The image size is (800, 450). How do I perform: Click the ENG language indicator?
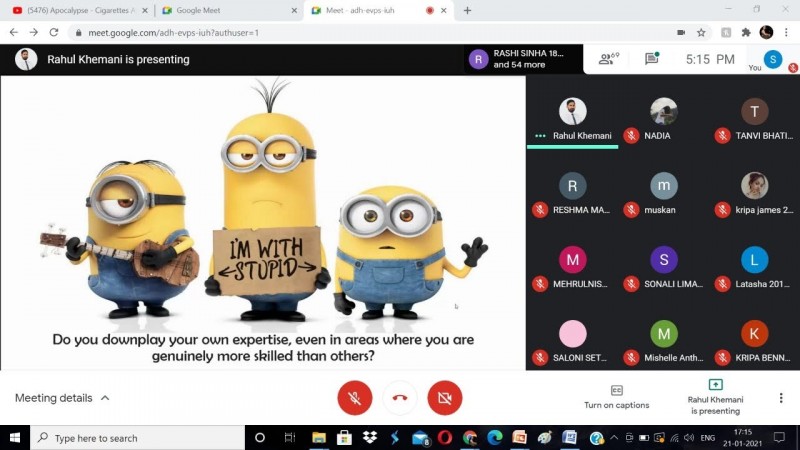[708, 438]
